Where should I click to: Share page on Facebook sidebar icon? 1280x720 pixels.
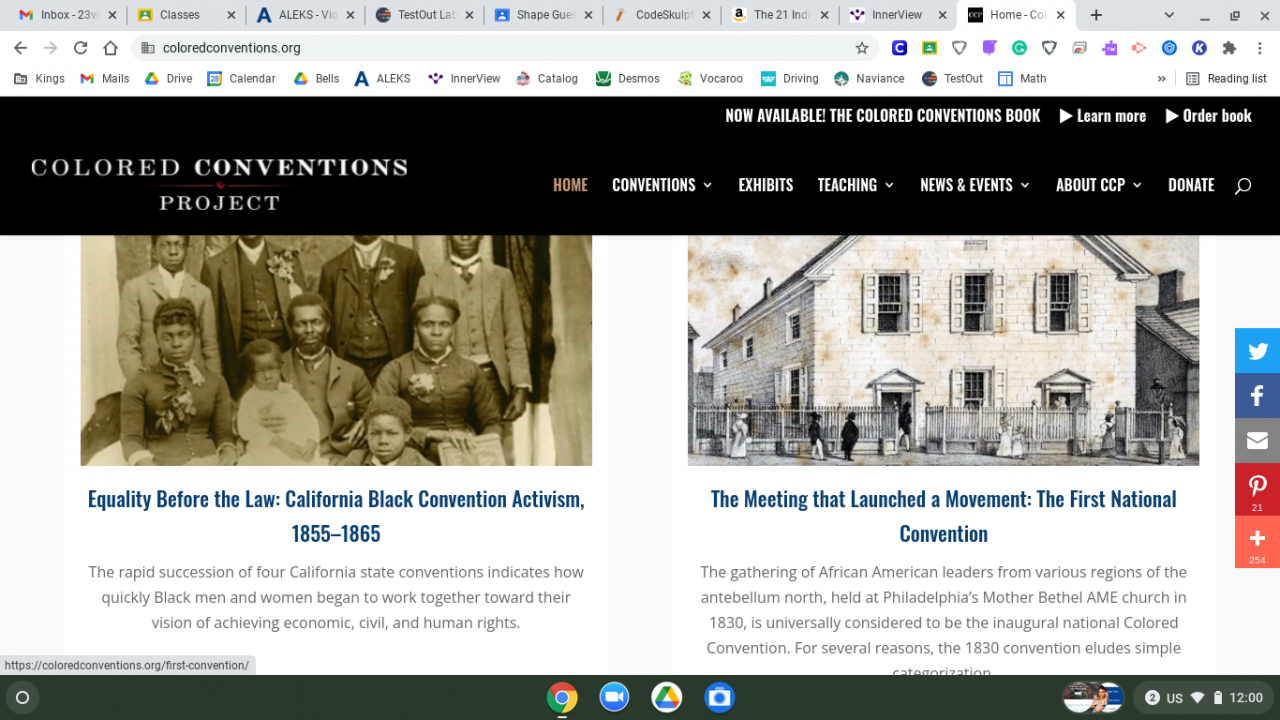pyautogui.click(x=1257, y=396)
